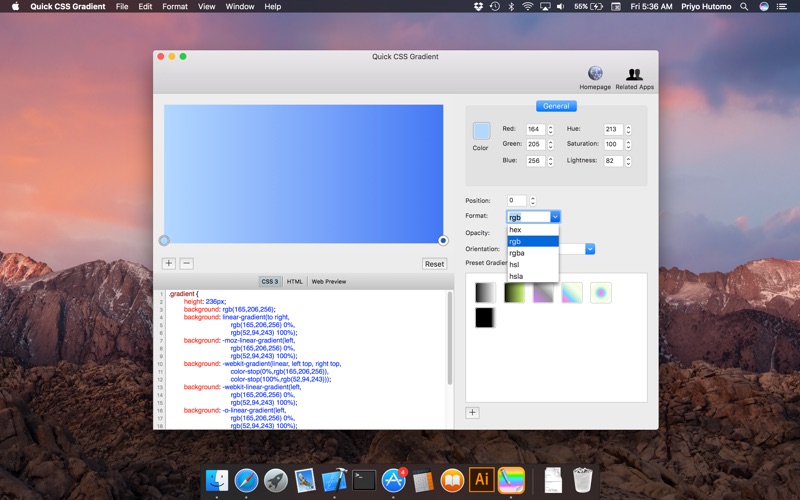
Task: Apply the rainbow radial preset gradient
Action: click(600, 292)
